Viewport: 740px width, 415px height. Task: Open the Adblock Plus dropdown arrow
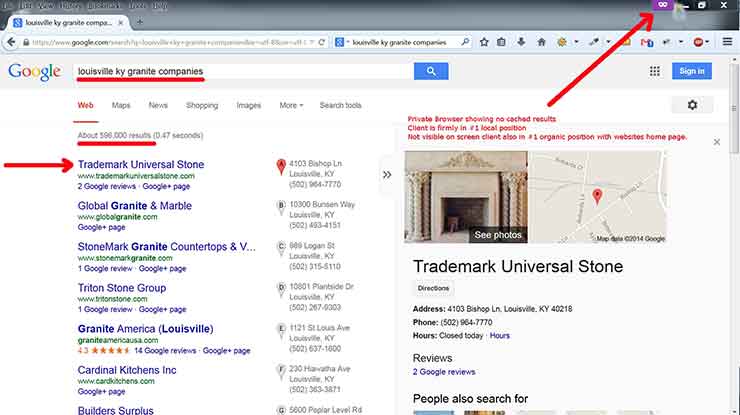[x=707, y=42]
